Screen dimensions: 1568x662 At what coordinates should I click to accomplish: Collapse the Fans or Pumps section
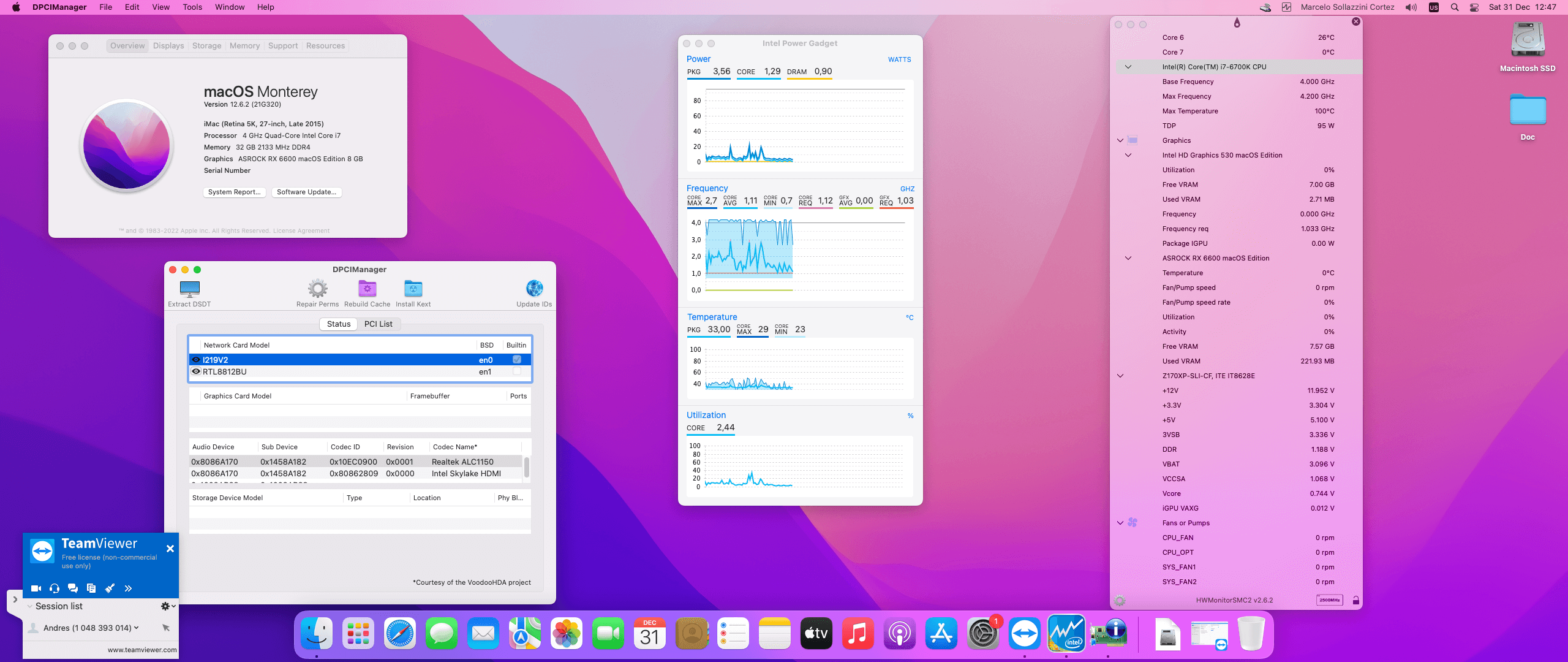(x=1120, y=523)
